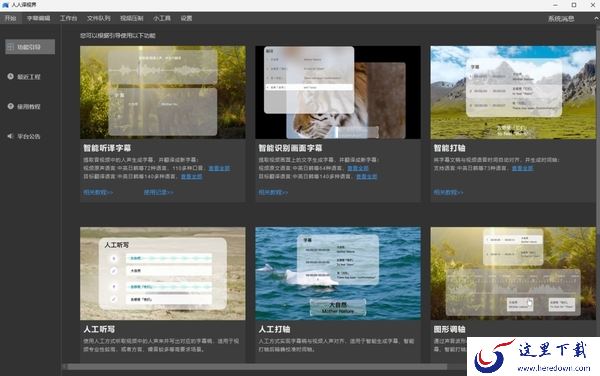Screen dimensions: 600x376
Task: Open 查看全部 for 智能听译字幕 source languages
Action: (219, 168)
